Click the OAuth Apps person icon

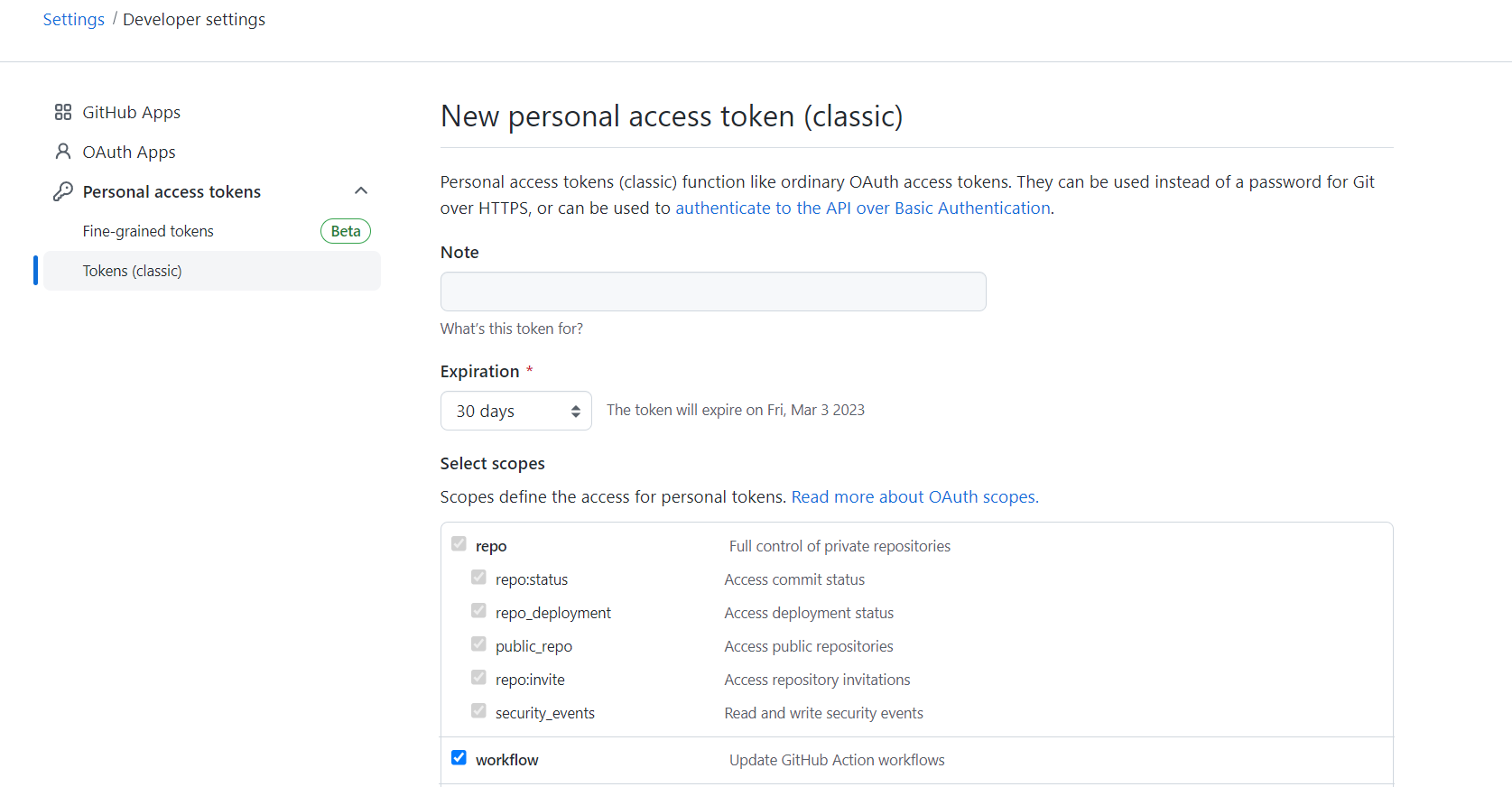[63, 152]
